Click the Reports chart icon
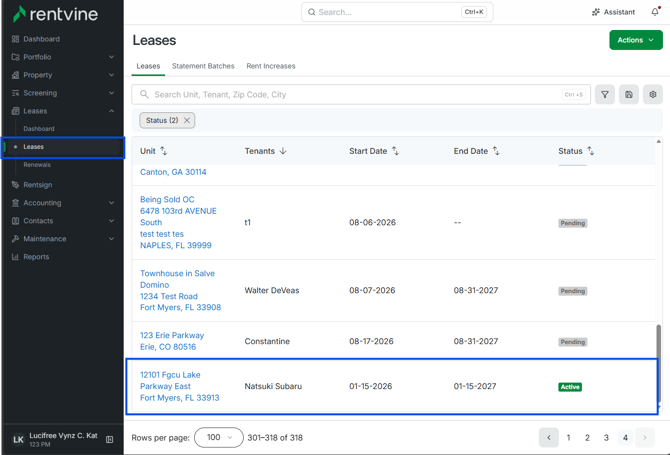Screen dimensions: 670x455 (15, 256)
